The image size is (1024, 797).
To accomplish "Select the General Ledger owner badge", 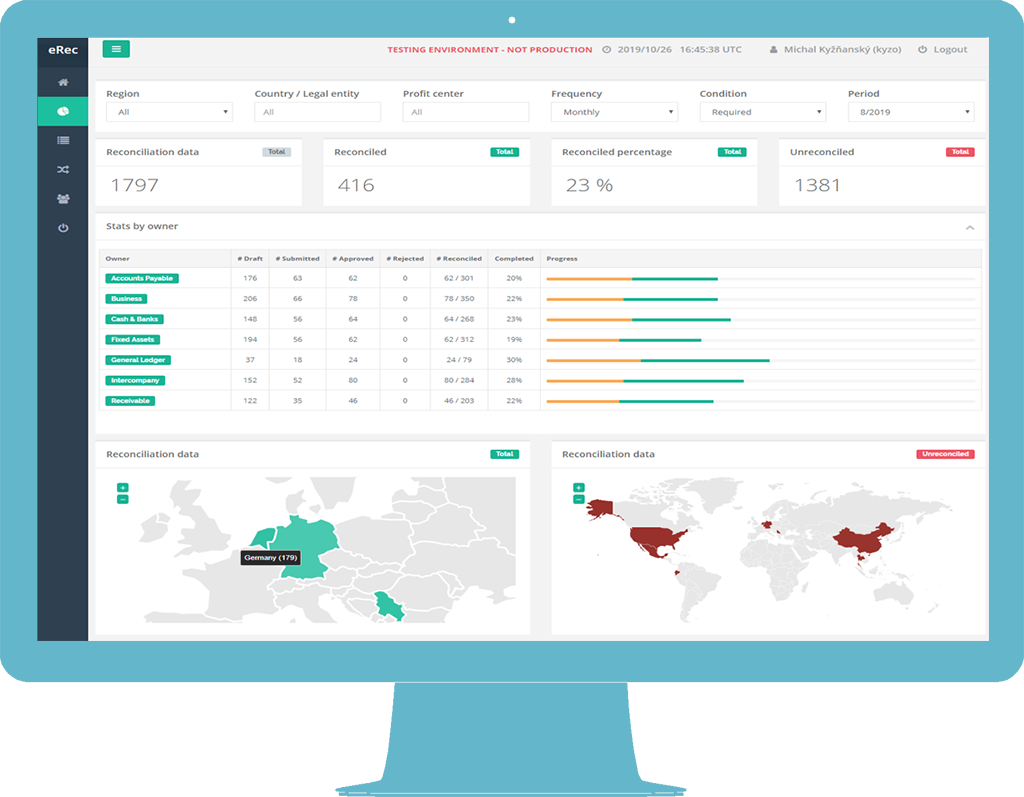I will pos(139,360).
